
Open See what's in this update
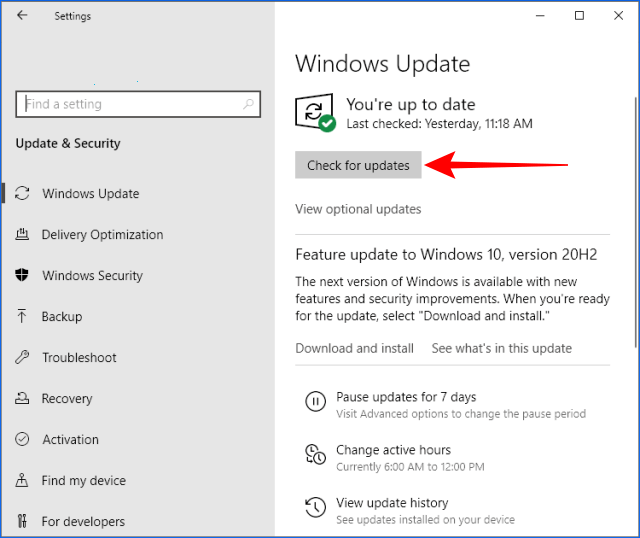coord(502,348)
